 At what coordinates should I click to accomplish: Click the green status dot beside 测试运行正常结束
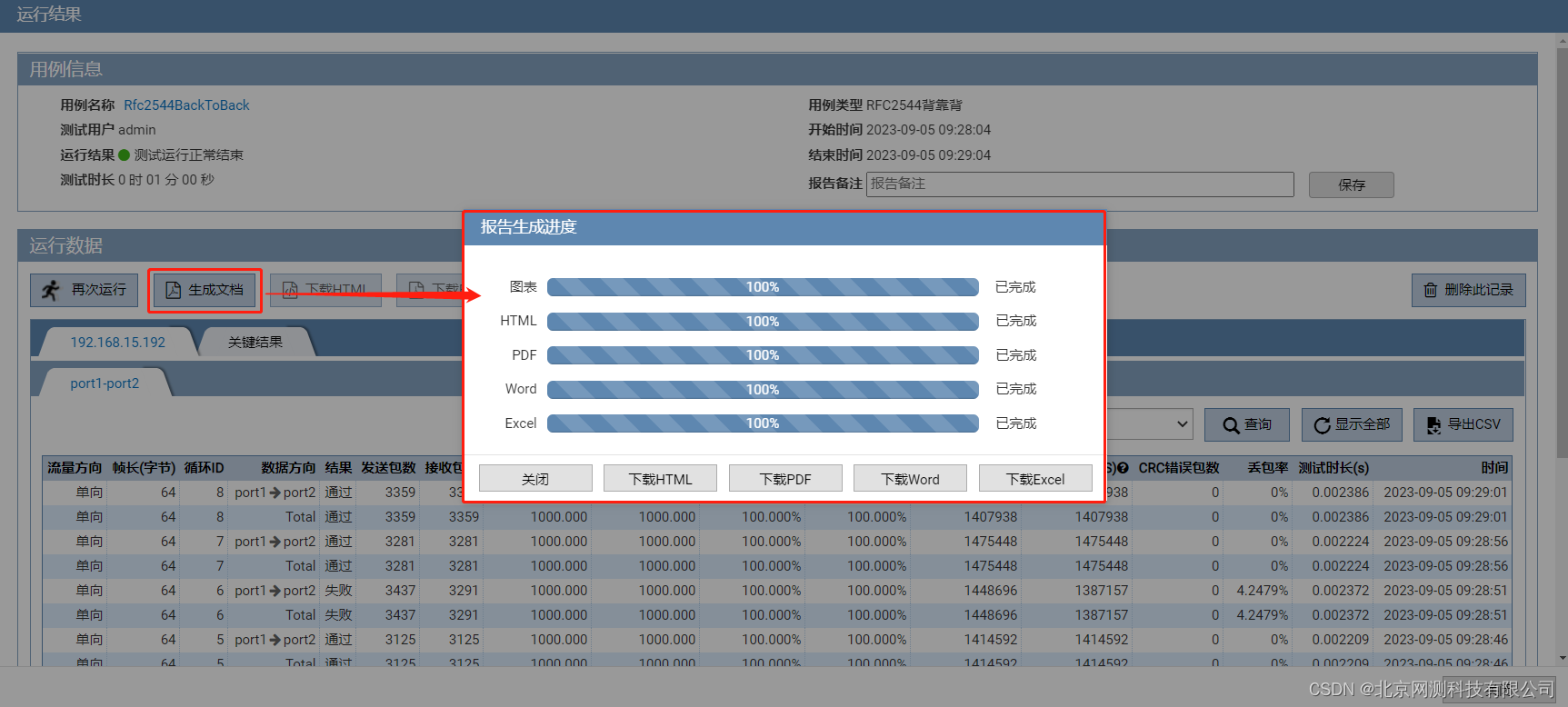pos(125,155)
